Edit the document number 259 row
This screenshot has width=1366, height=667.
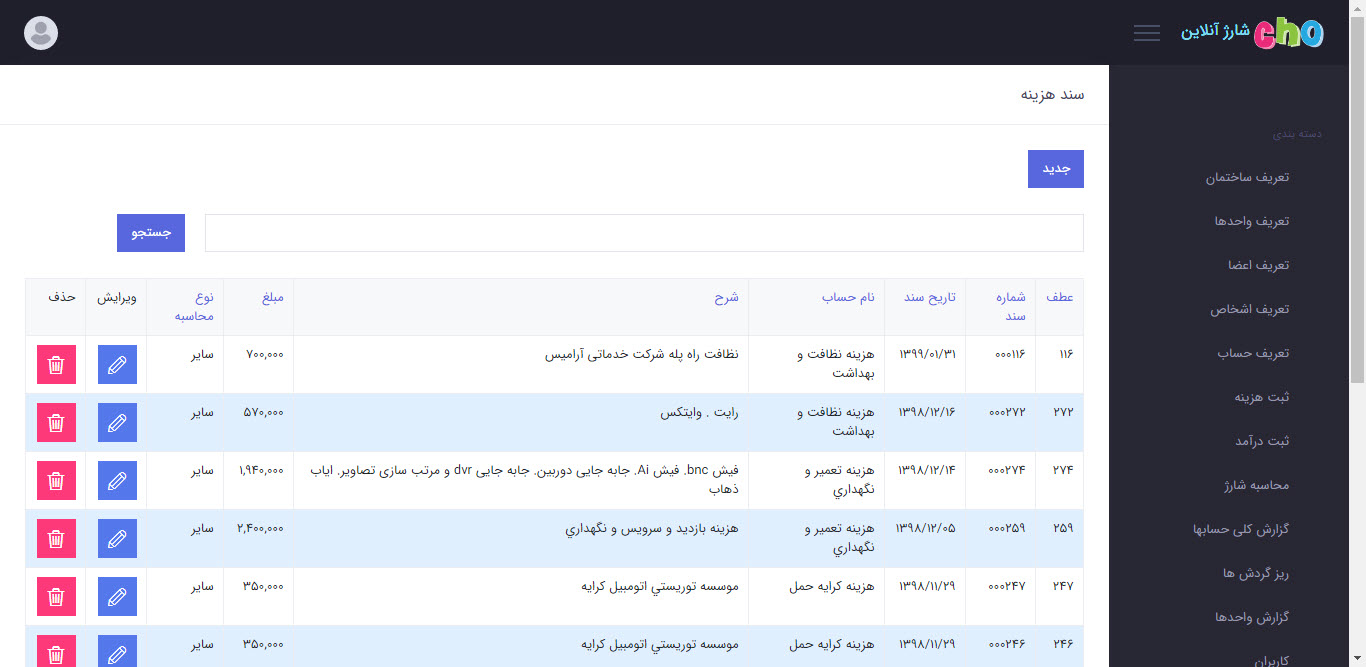point(117,538)
